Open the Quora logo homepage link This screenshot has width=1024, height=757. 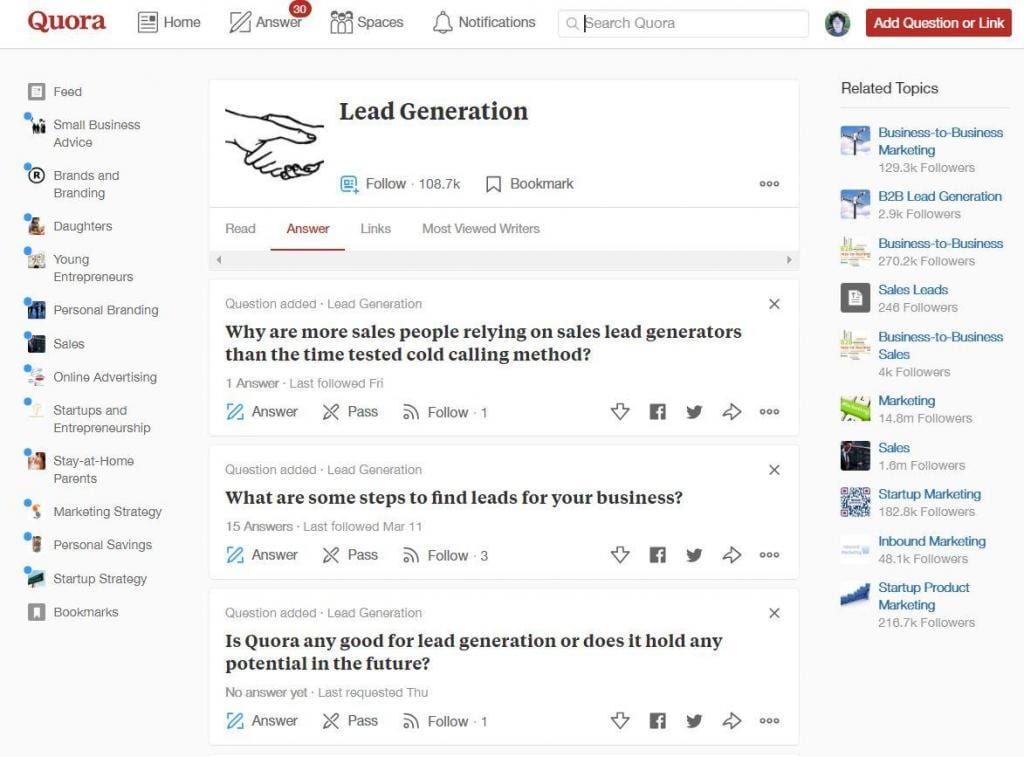point(66,22)
